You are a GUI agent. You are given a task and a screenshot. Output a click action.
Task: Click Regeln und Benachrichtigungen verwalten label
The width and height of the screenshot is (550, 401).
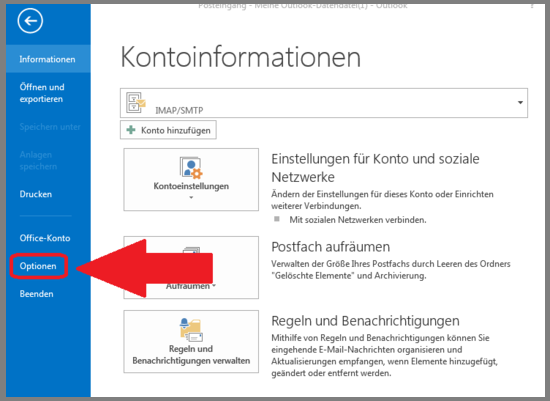point(191,355)
